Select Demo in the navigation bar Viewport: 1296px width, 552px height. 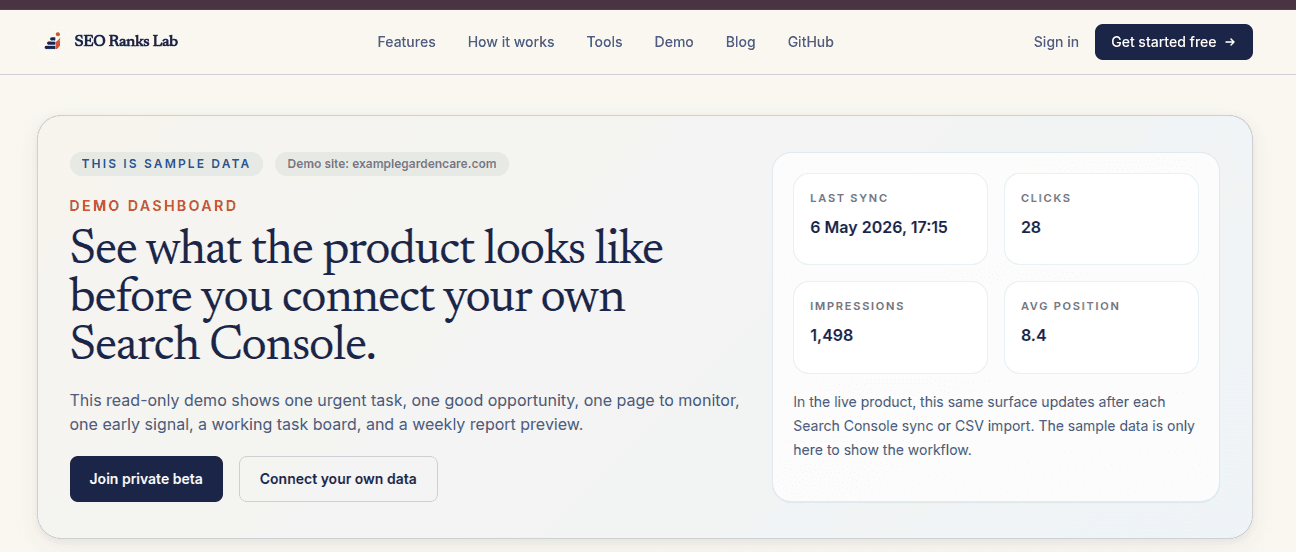[674, 42]
